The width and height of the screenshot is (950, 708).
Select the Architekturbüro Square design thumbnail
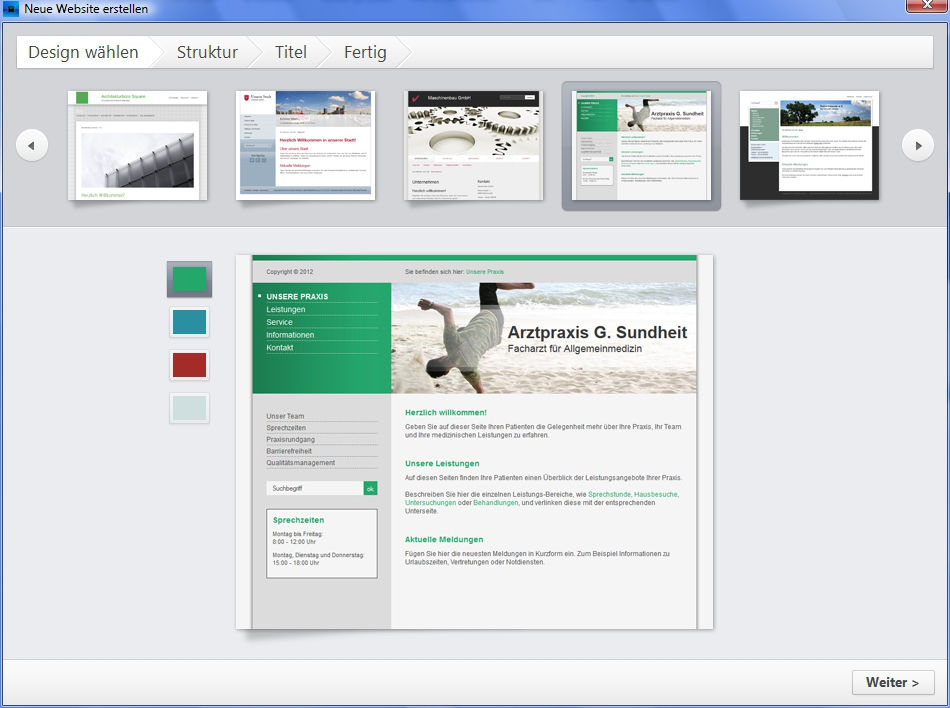point(137,145)
